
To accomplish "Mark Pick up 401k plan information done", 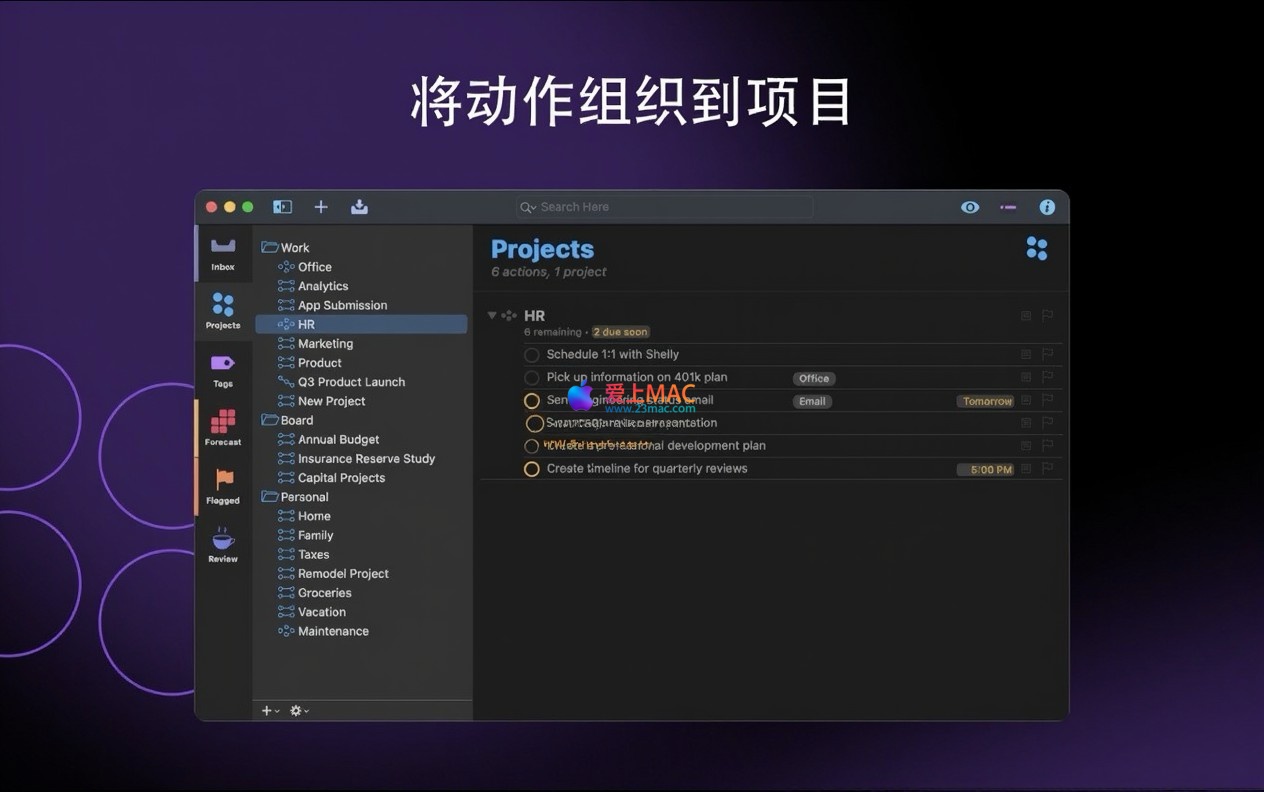I will tap(532, 378).
